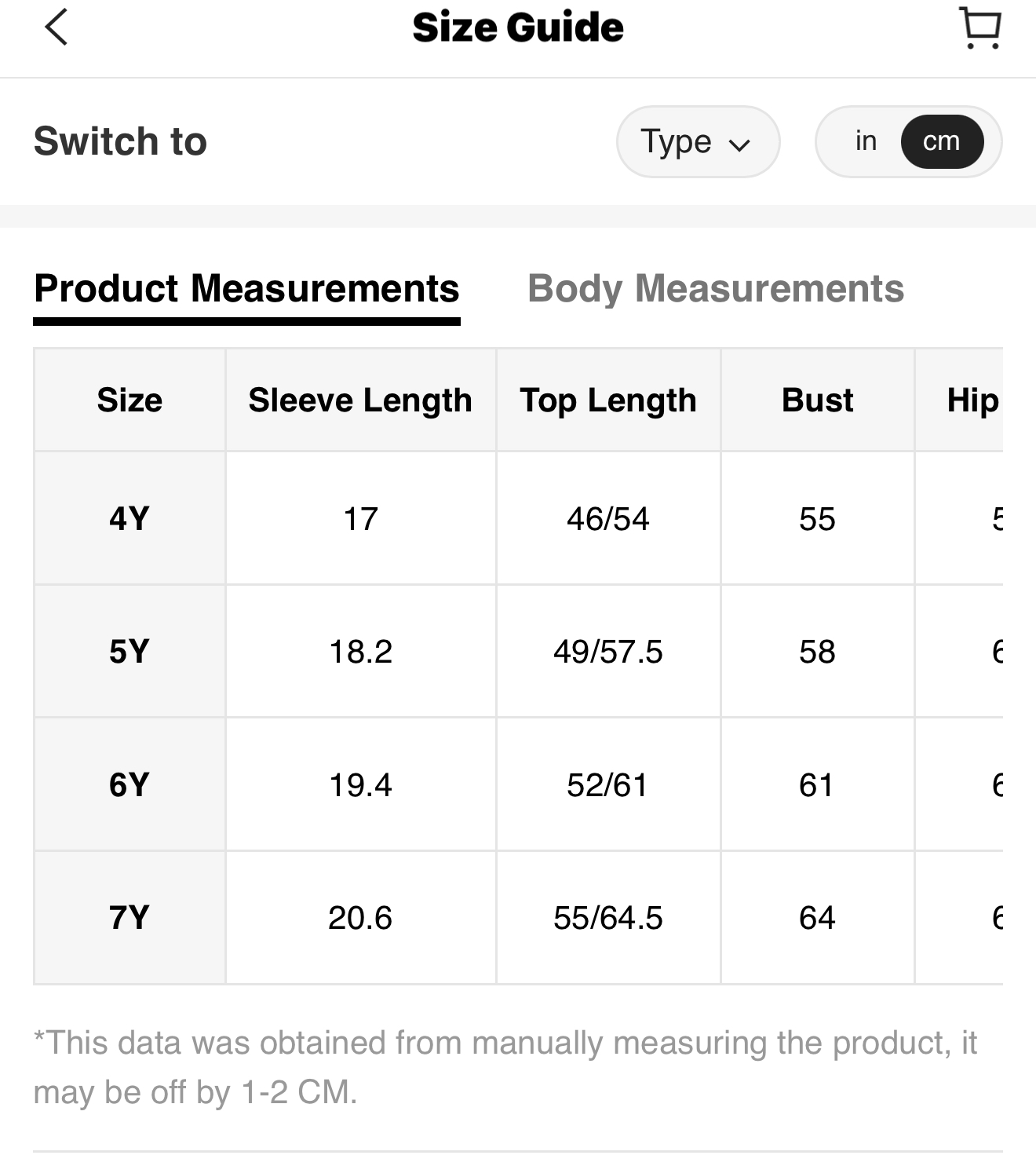The image size is (1036, 1155).
Task: Click the Top Length column header
Action: (608, 400)
